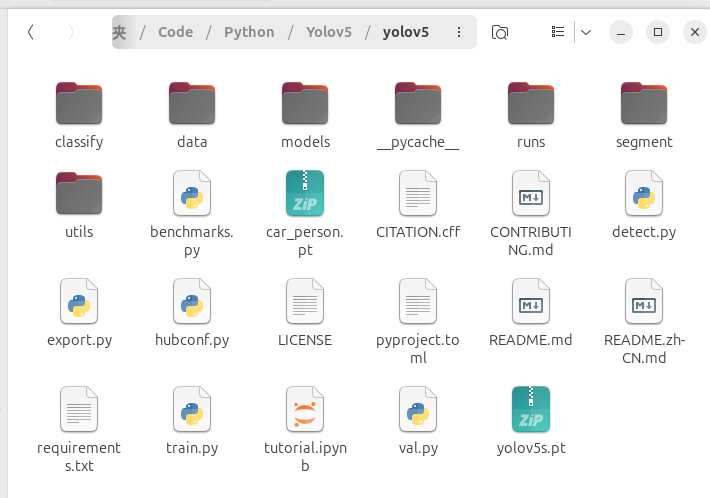Select the train.py Python file icon
Image resolution: width=710 pixels, height=498 pixels.
pyautogui.click(x=192, y=409)
